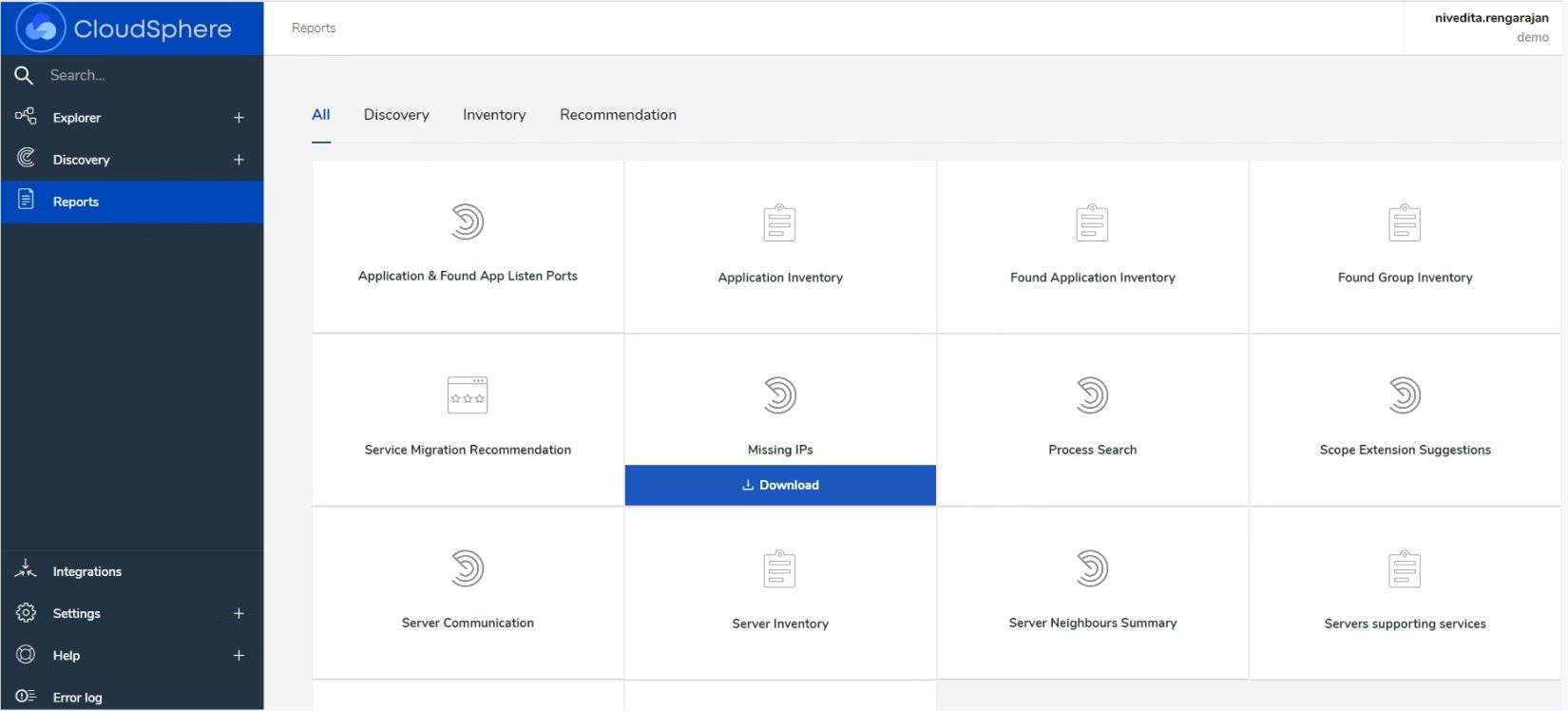Click the Server Communication radar icon
Image resolution: width=1568 pixels, height=711 pixels.
coord(467,568)
